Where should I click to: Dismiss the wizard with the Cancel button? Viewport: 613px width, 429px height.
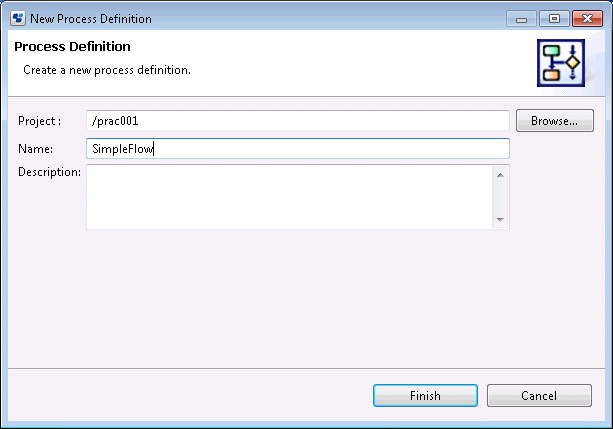click(539, 395)
